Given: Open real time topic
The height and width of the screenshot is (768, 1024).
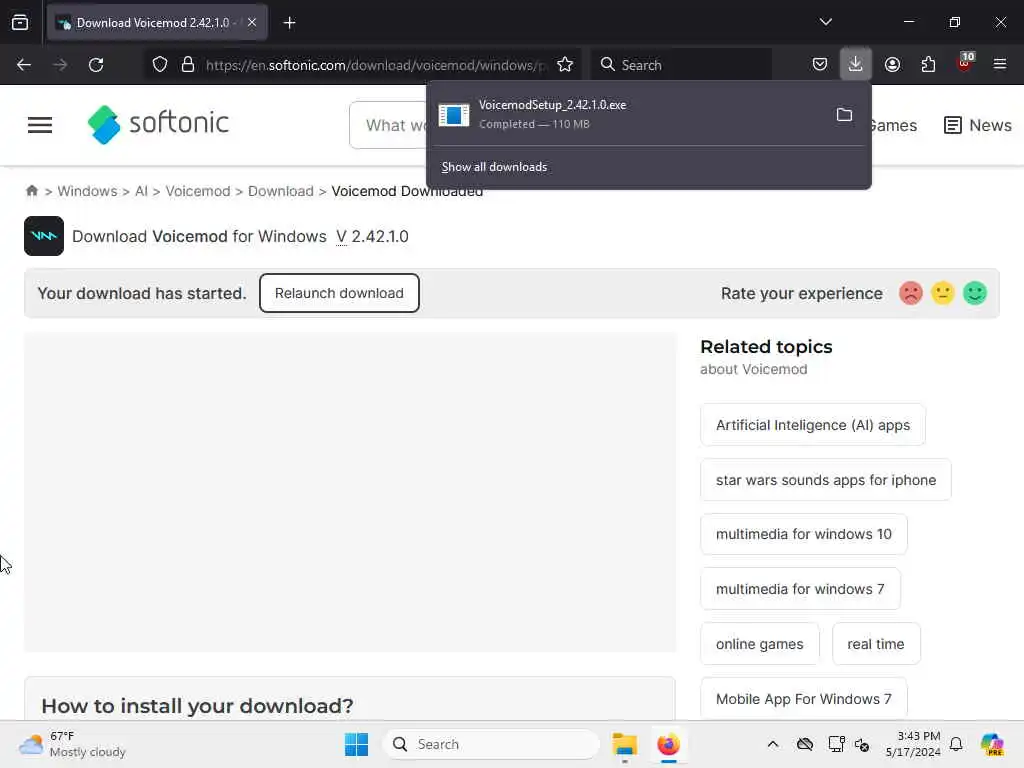Looking at the screenshot, I should (876, 644).
